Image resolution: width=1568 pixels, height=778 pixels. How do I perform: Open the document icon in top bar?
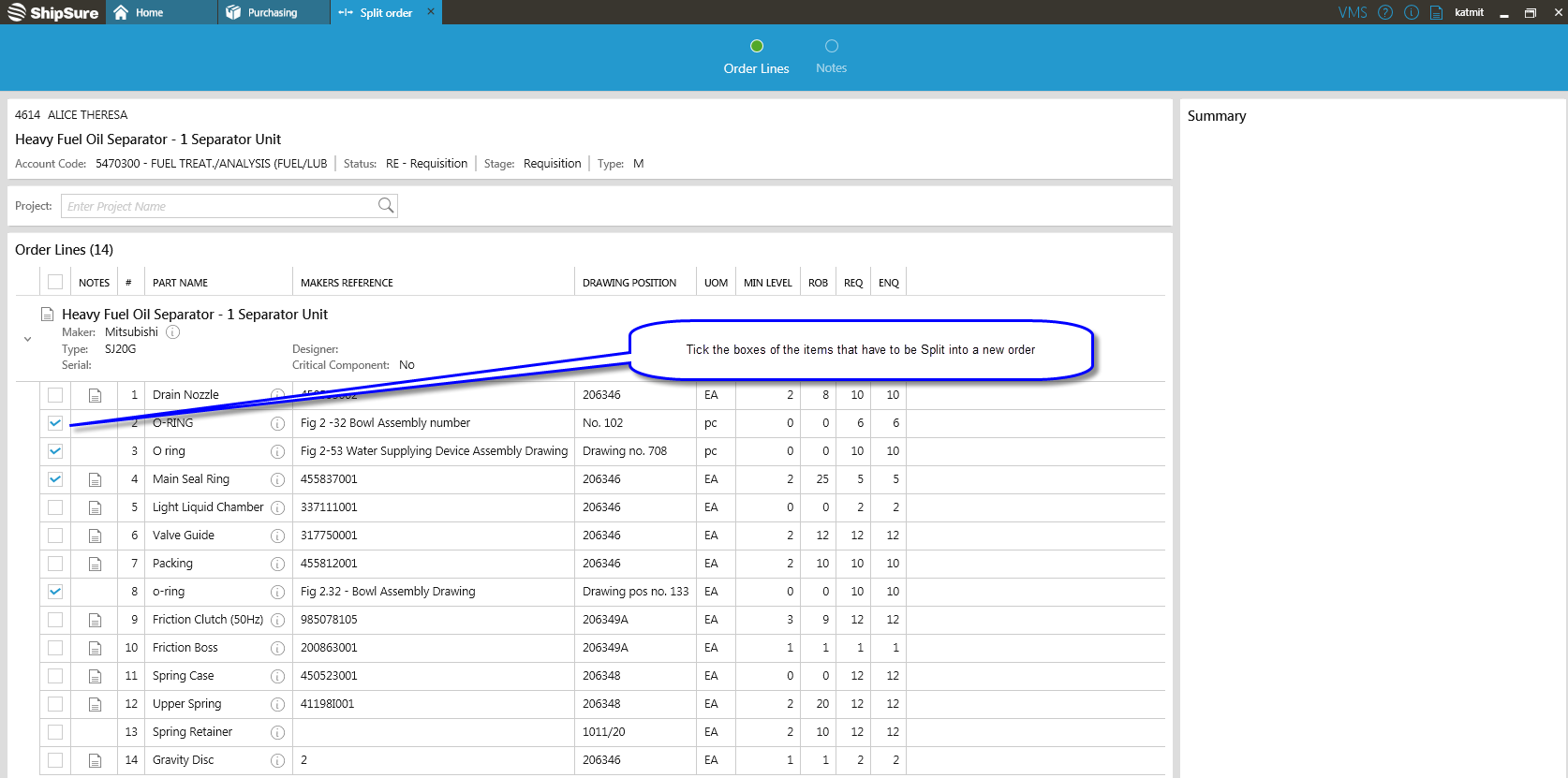click(x=1436, y=12)
